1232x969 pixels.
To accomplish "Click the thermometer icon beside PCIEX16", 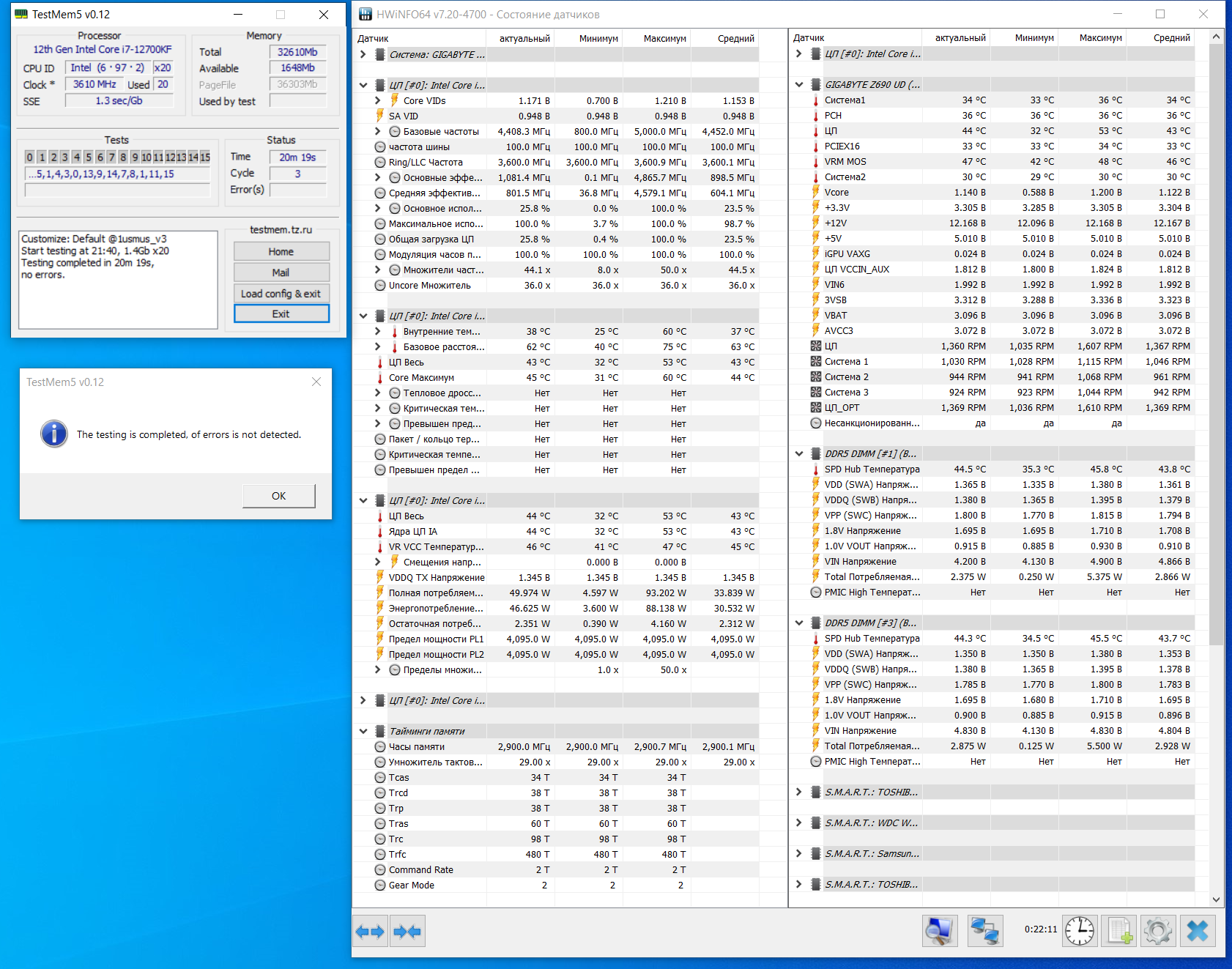I will click(x=816, y=146).
